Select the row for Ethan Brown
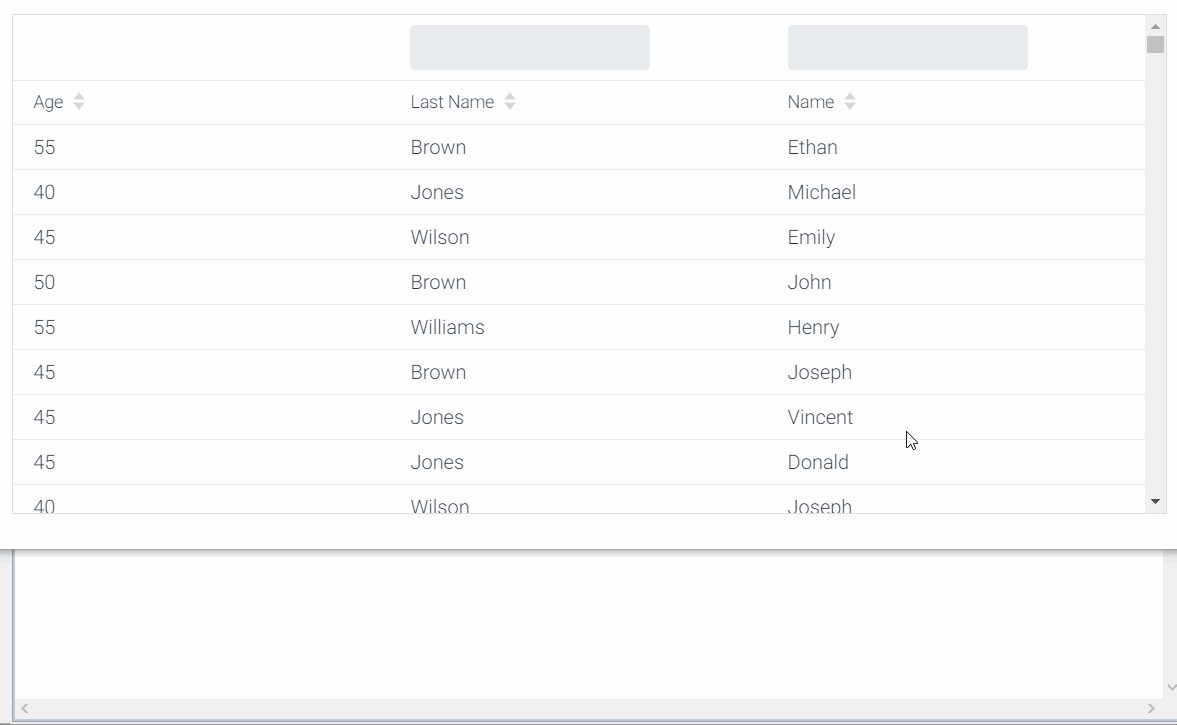Viewport: 1177px width, 725px height. [579, 147]
